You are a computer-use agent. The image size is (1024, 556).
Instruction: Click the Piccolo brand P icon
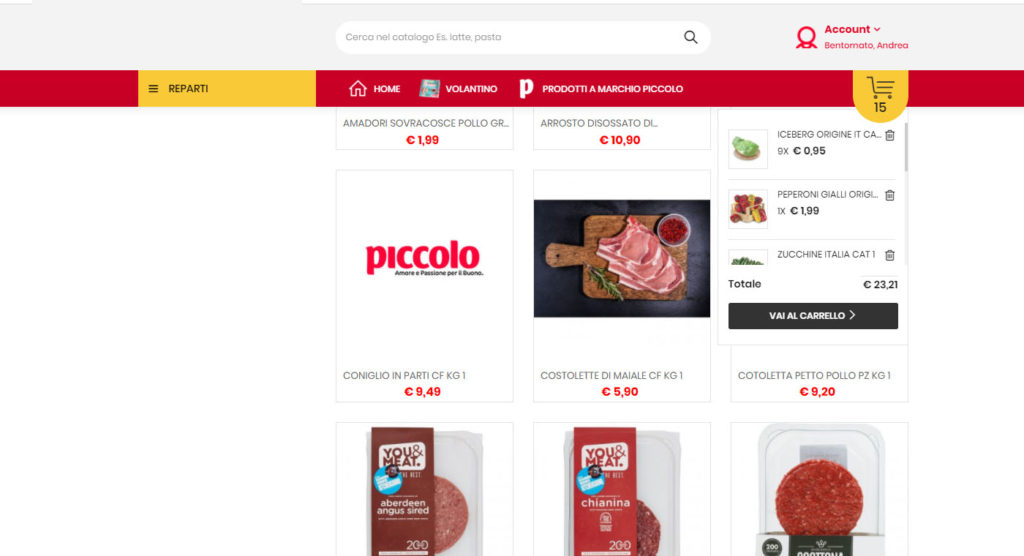point(526,88)
